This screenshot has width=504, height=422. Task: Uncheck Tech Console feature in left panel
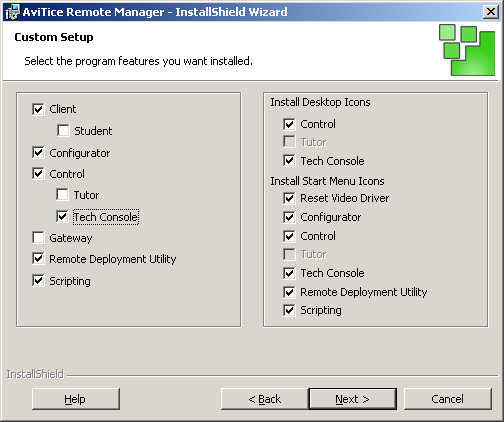(x=62, y=217)
